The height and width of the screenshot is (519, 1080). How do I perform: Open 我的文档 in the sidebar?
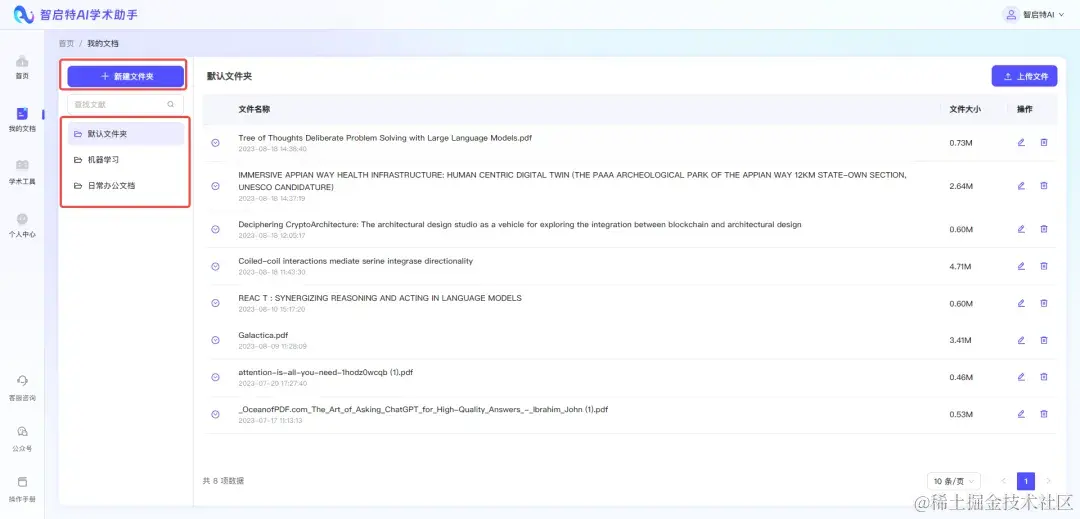point(22,120)
